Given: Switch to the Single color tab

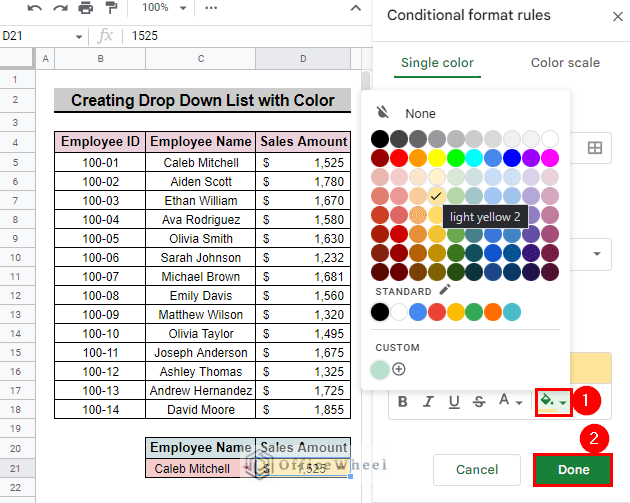Looking at the screenshot, I should pos(437,63).
